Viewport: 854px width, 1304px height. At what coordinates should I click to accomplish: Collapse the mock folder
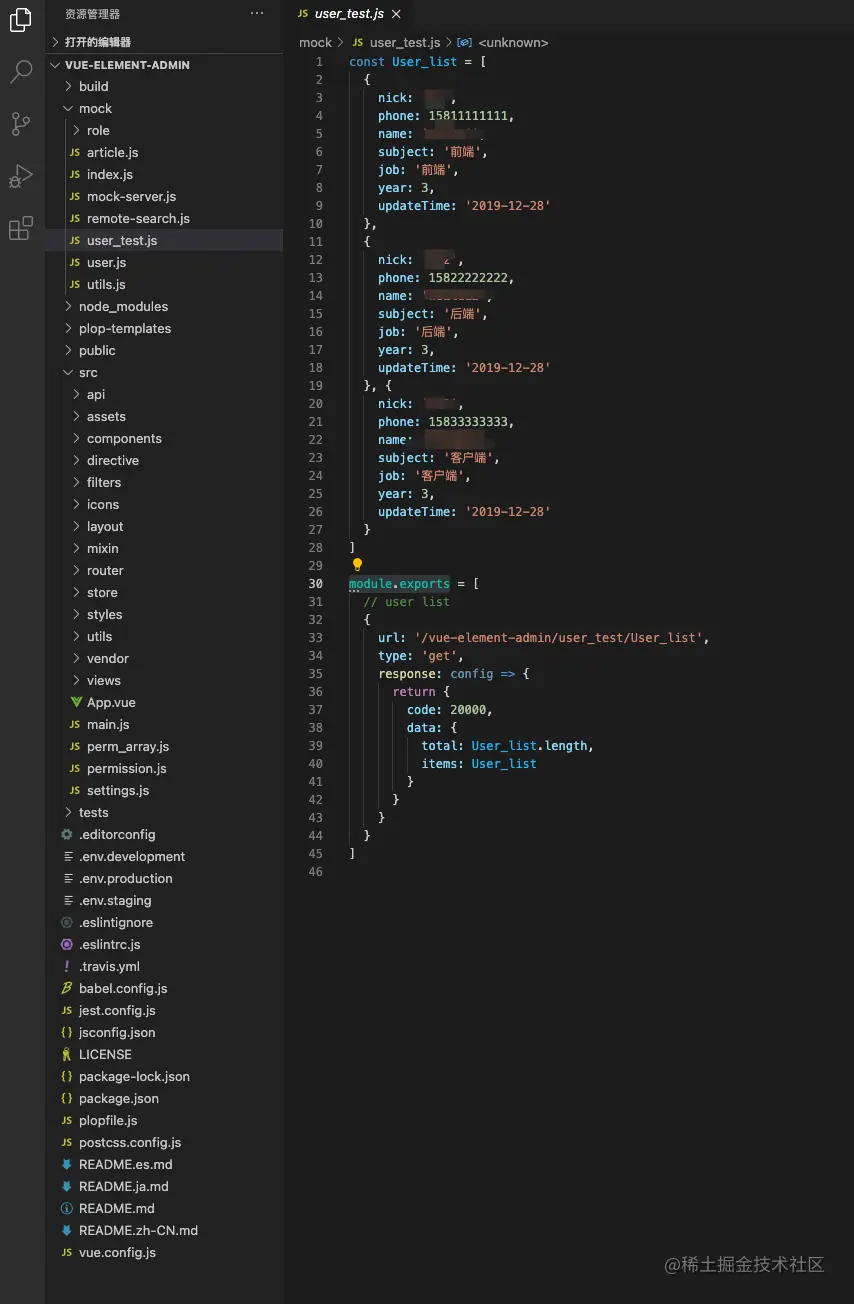[x=95, y=109]
